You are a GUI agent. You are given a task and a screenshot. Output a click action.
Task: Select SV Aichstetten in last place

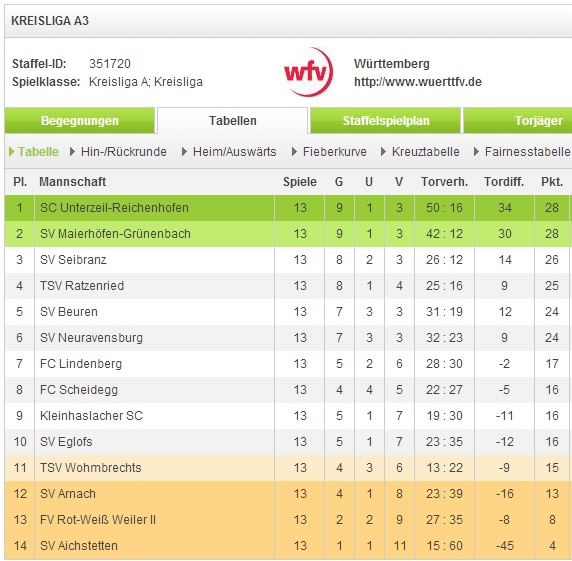79,546
